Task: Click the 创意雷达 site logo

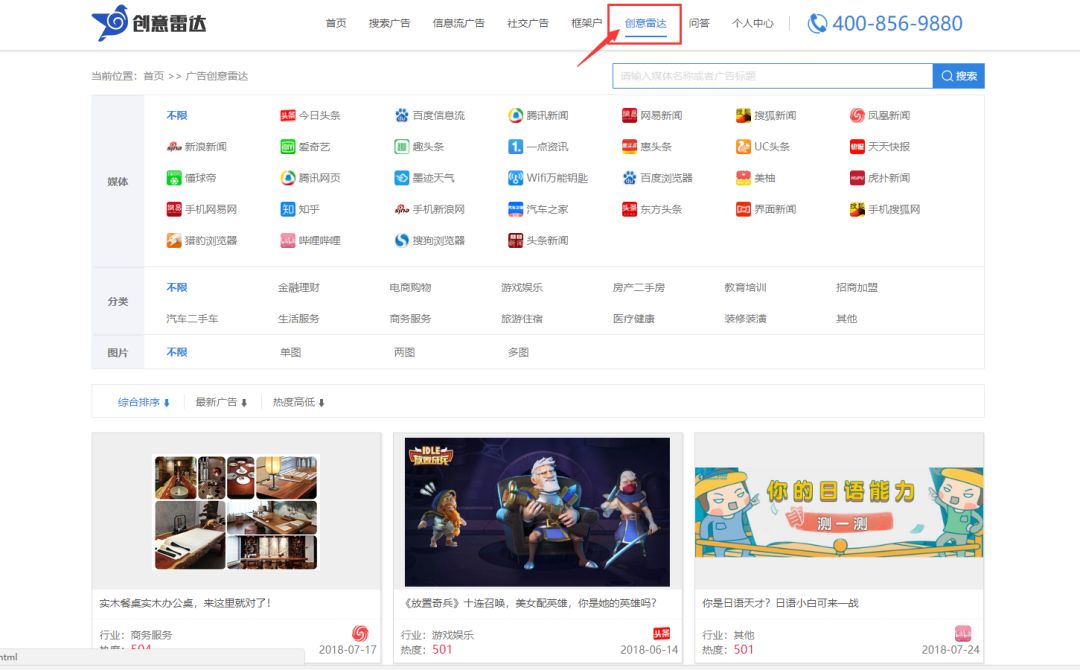Action: (x=149, y=23)
